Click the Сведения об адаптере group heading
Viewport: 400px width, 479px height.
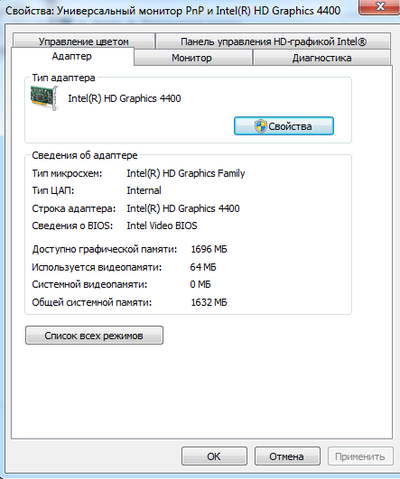pos(85,155)
